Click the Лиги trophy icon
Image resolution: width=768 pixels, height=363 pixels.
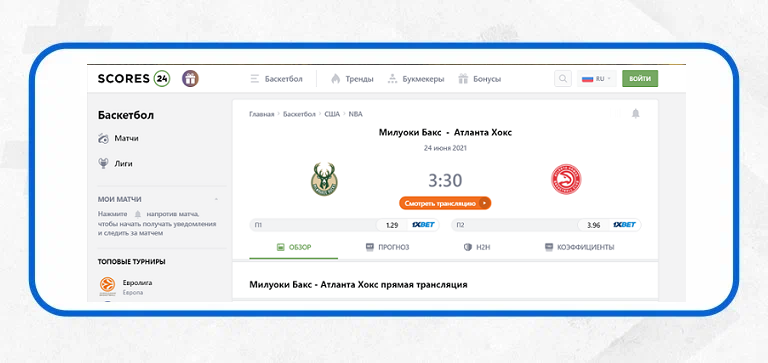pyautogui.click(x=103, y=164)
